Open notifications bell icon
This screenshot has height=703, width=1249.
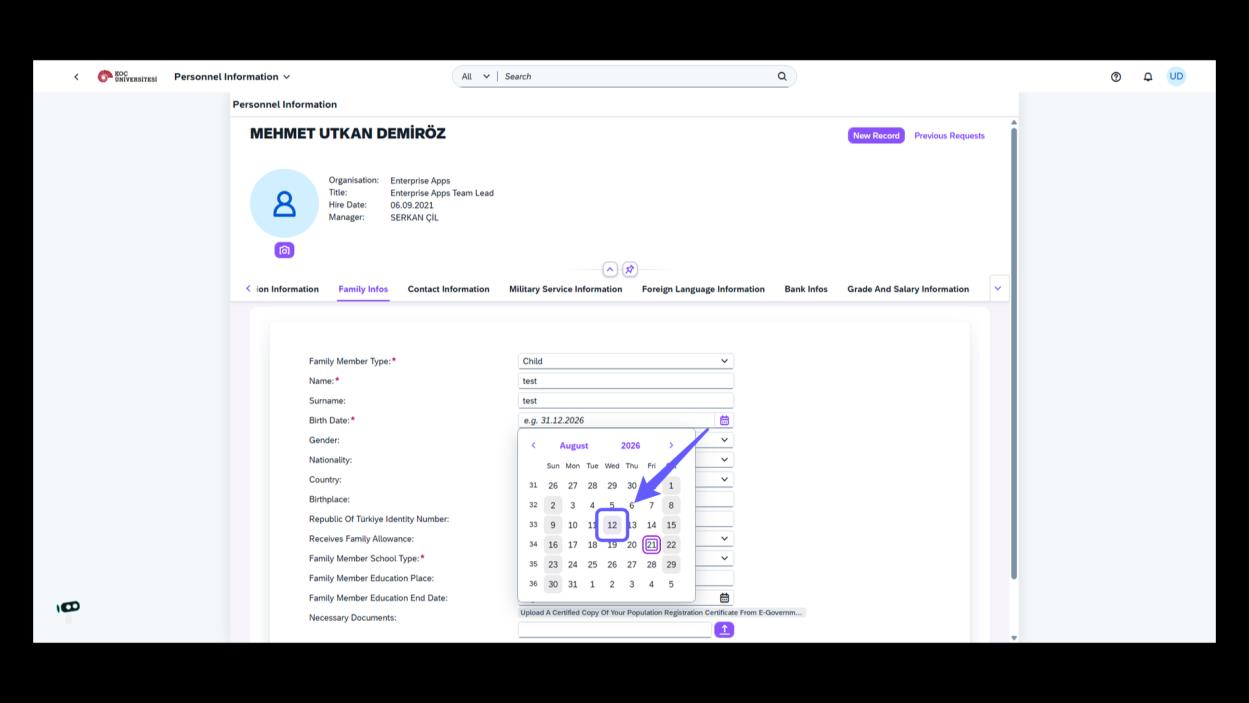click(x=1148, y=77)
